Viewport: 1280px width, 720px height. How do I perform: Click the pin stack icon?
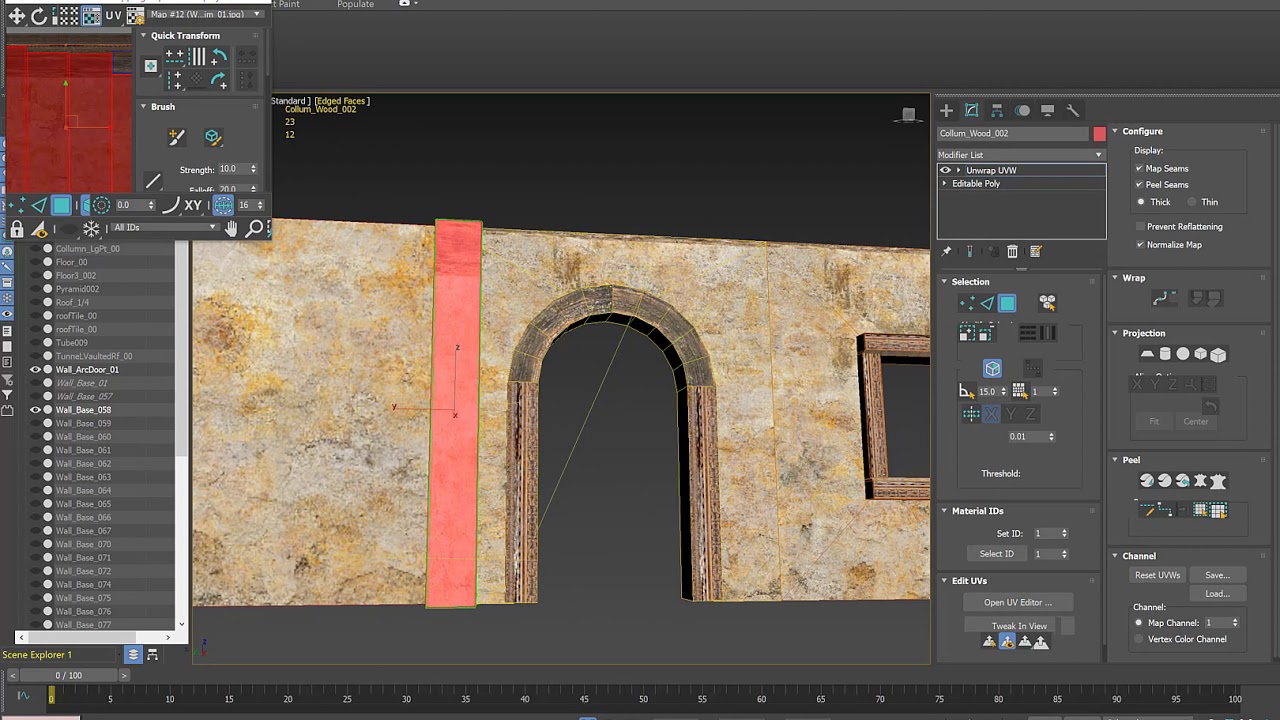point(947,252)
